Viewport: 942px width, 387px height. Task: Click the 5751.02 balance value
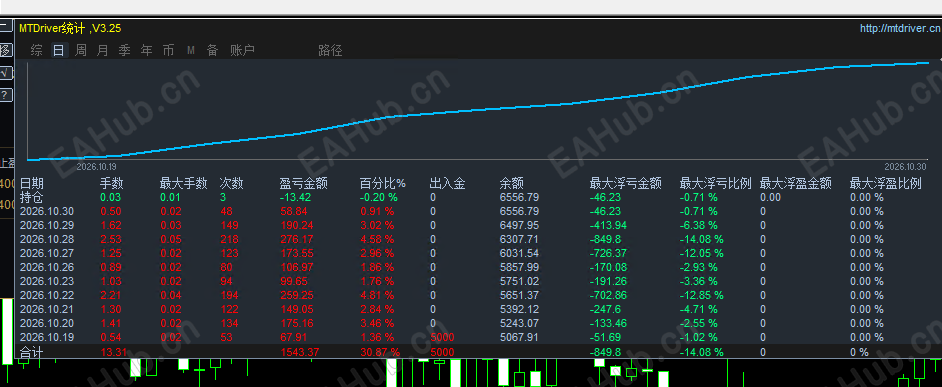click(x=519, y=281)
